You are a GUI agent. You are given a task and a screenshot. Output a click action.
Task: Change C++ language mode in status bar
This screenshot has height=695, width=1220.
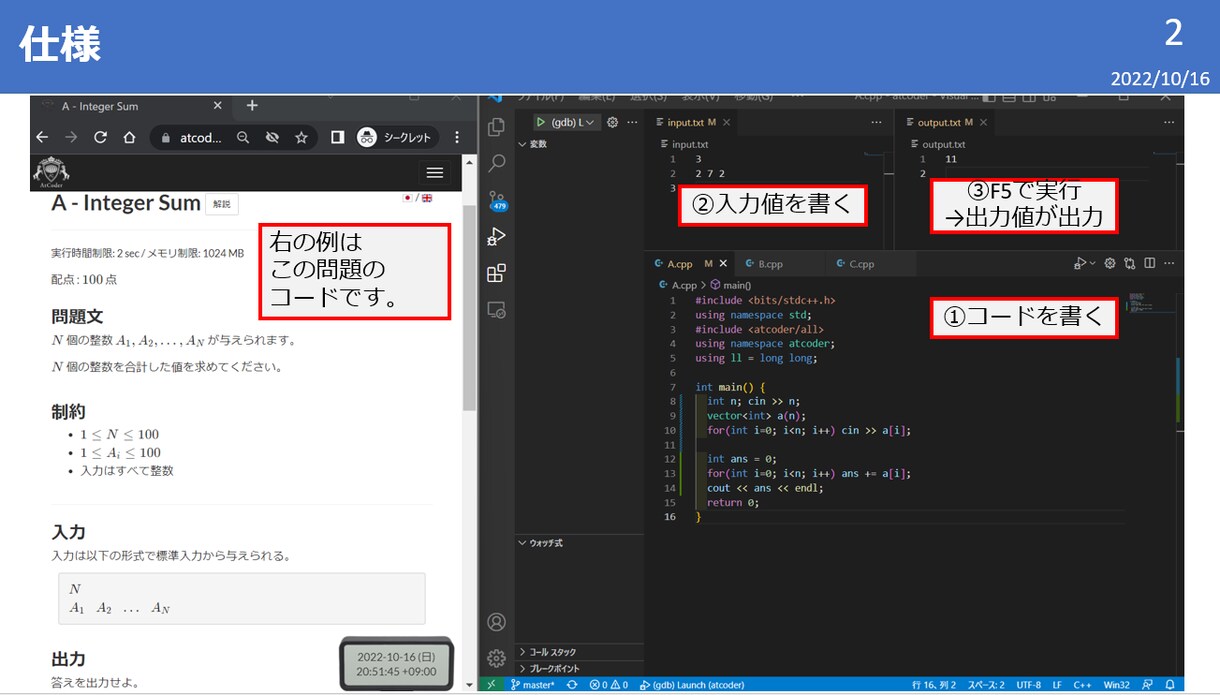coord(1082,685)
